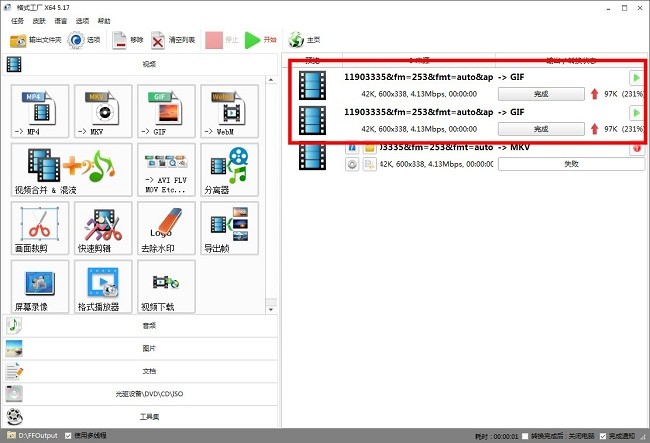Open the 视频下载 video downloader
Viewport: 650px width, 443px height.
click(x=166, y=286)
